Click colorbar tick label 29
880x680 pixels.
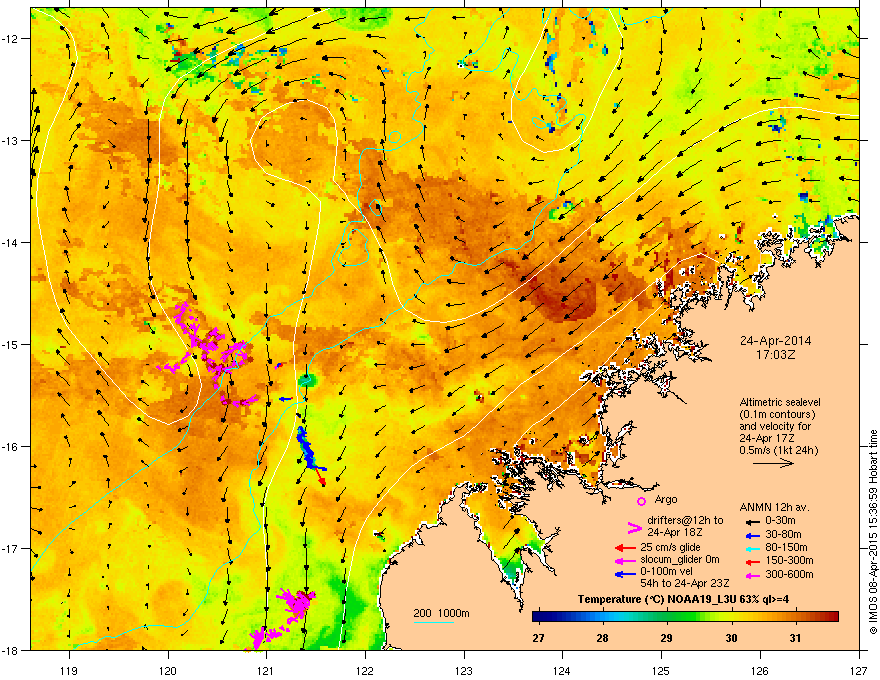666,638
